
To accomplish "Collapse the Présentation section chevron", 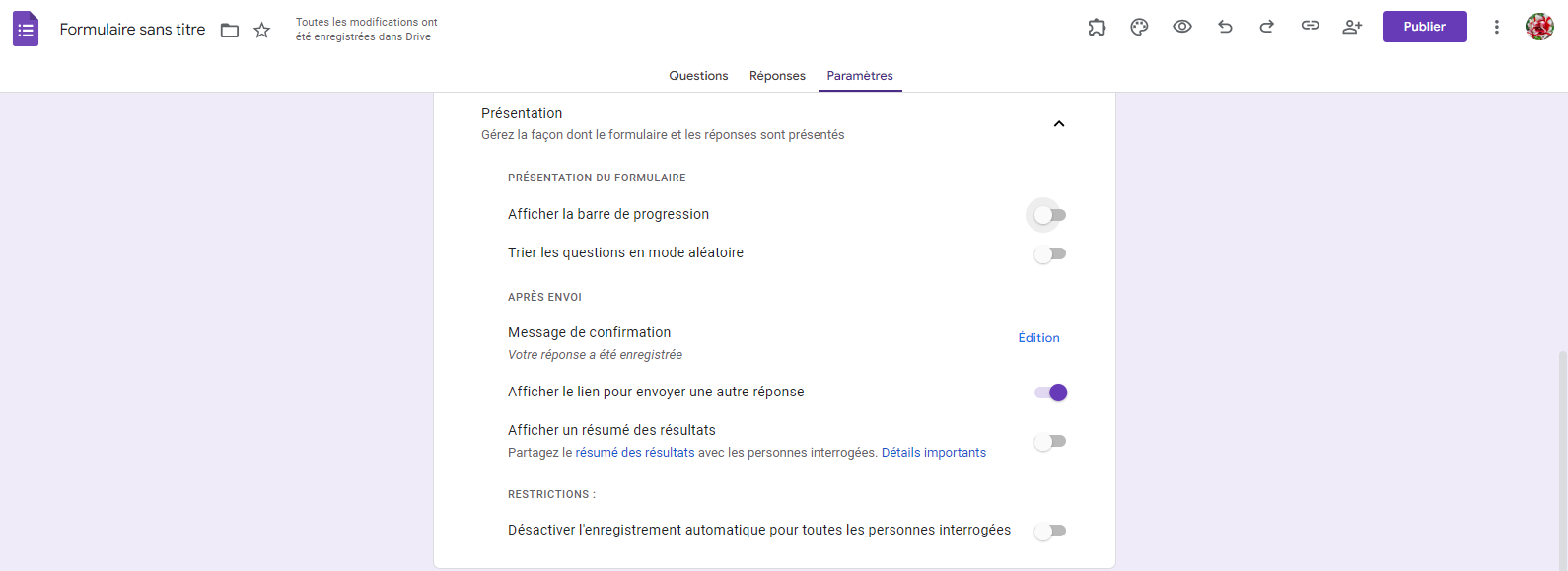I will [x=1059, y=123].
